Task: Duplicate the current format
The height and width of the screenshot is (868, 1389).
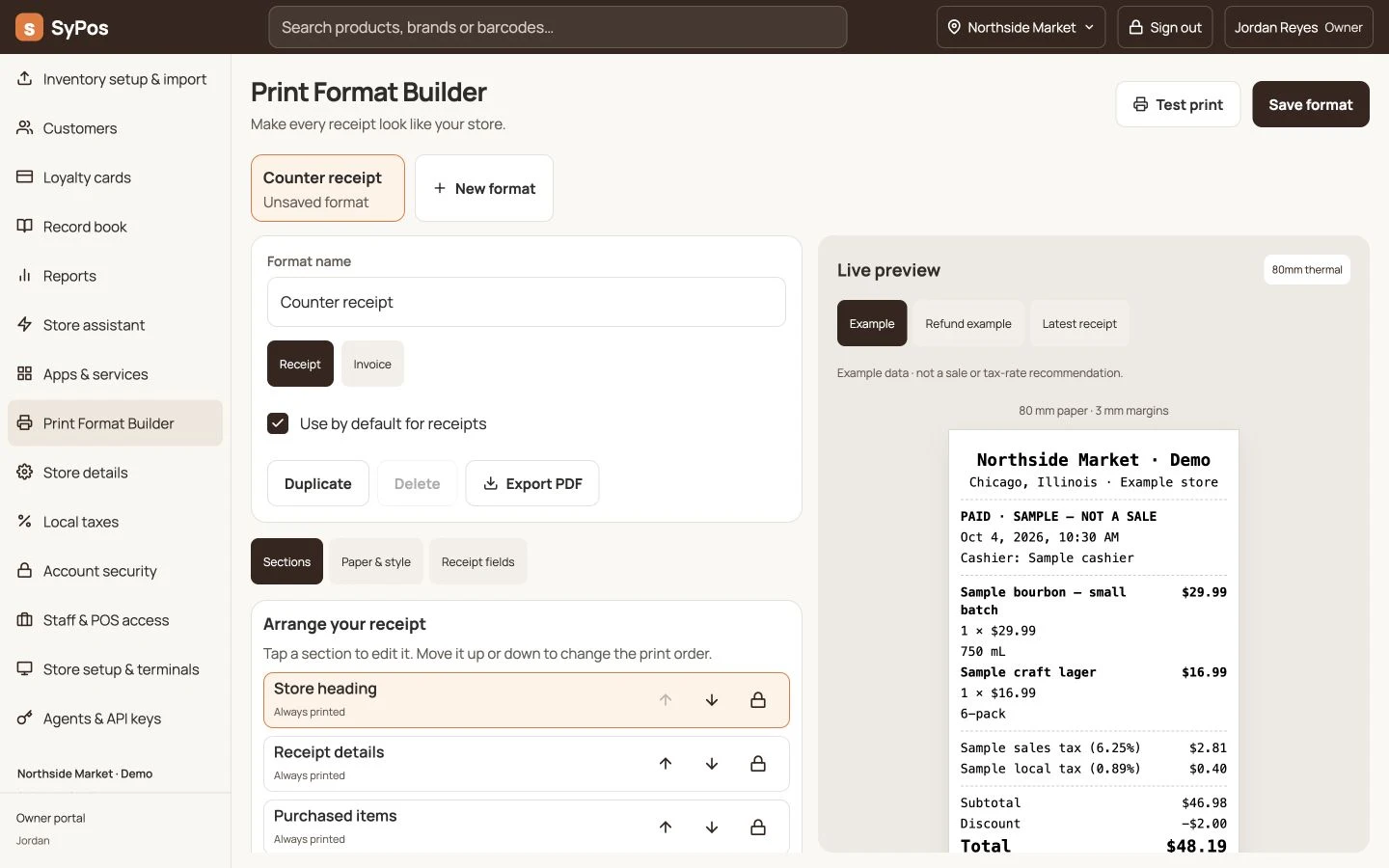Action: pos(318,483)
